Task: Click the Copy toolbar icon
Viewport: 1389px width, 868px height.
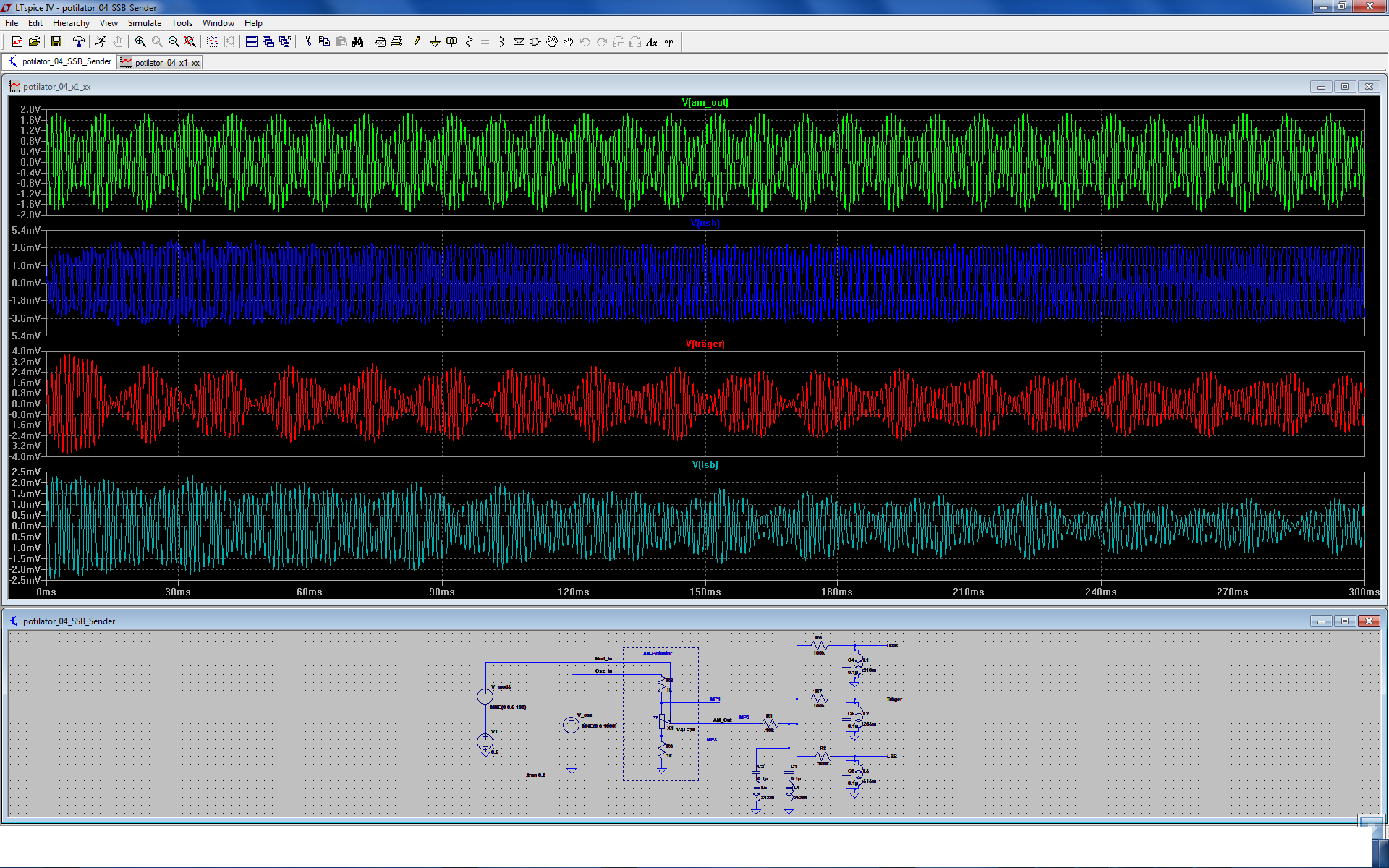Action: pyautogui.click(x=324, y=42)
